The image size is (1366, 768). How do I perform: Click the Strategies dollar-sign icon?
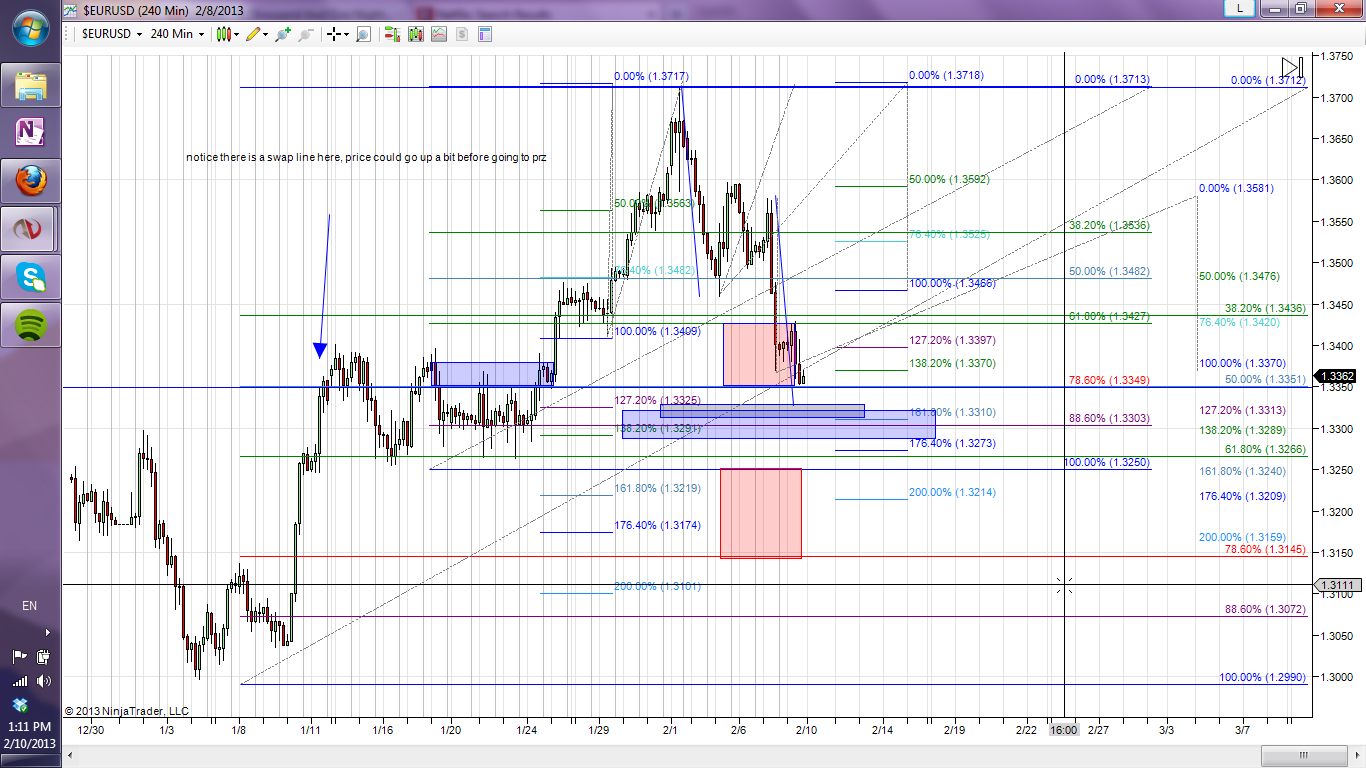462,34
